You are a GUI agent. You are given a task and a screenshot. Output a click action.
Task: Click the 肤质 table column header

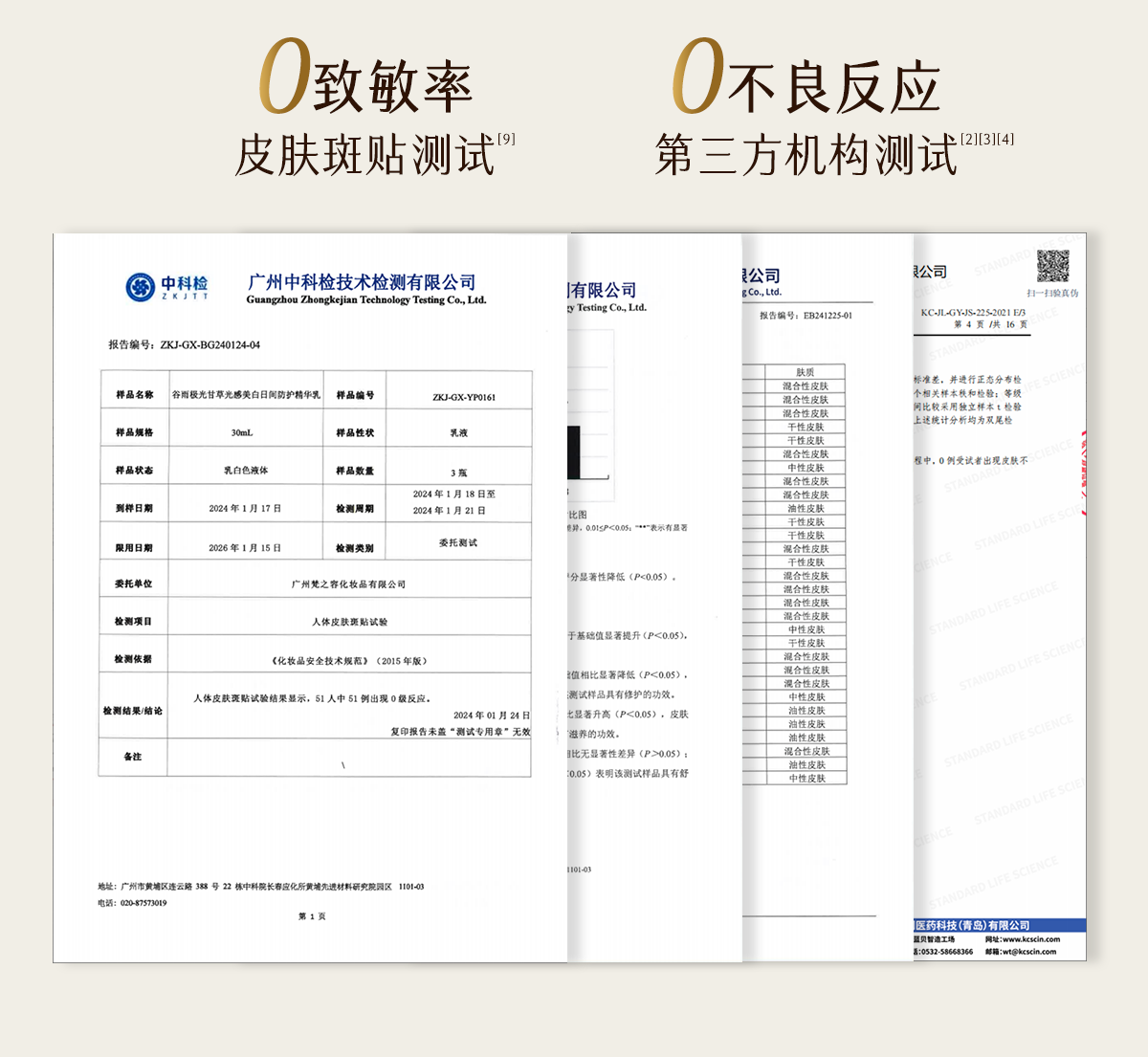(x=805, y=372)
